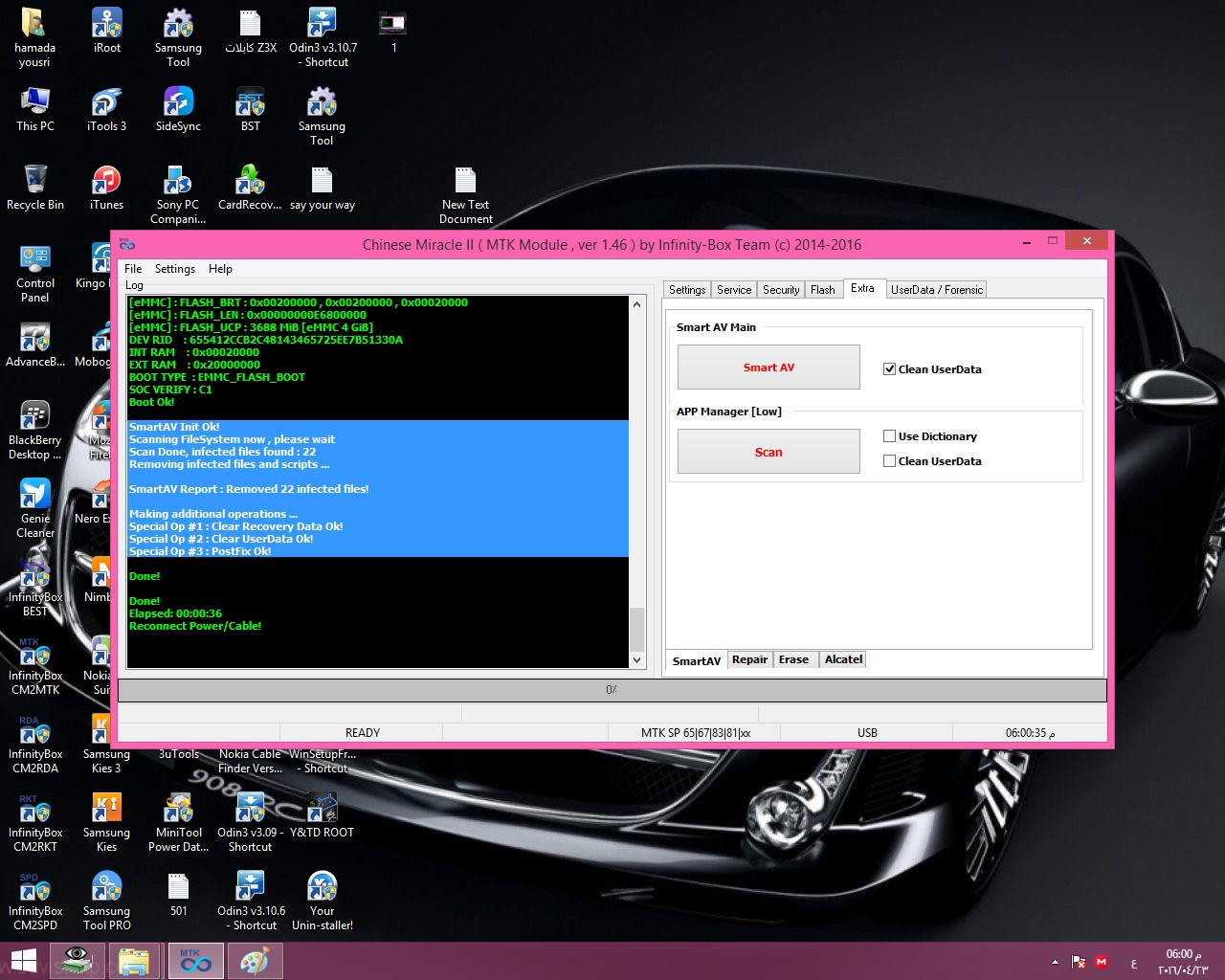Launch iTunes desktop icon
This screenshot has height=980, width=1225.
pos(106,188)
